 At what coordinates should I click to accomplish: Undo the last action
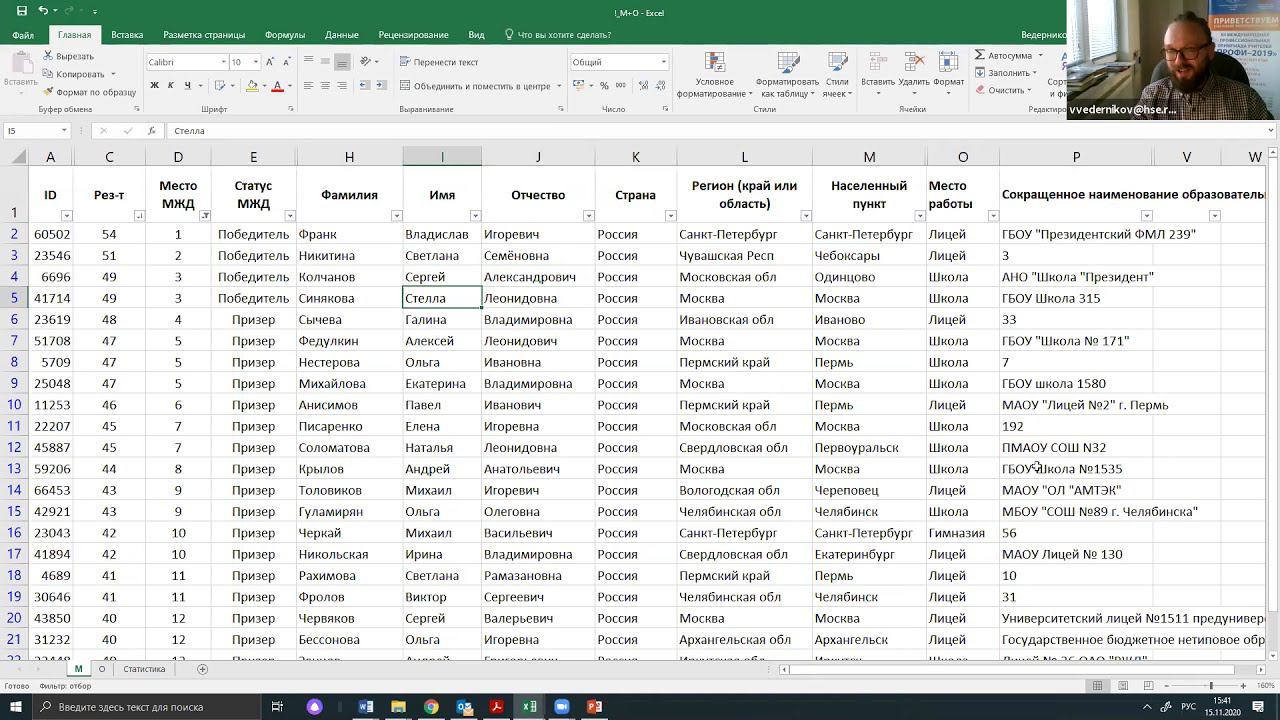pyautogui.click(x=43, y=11)
